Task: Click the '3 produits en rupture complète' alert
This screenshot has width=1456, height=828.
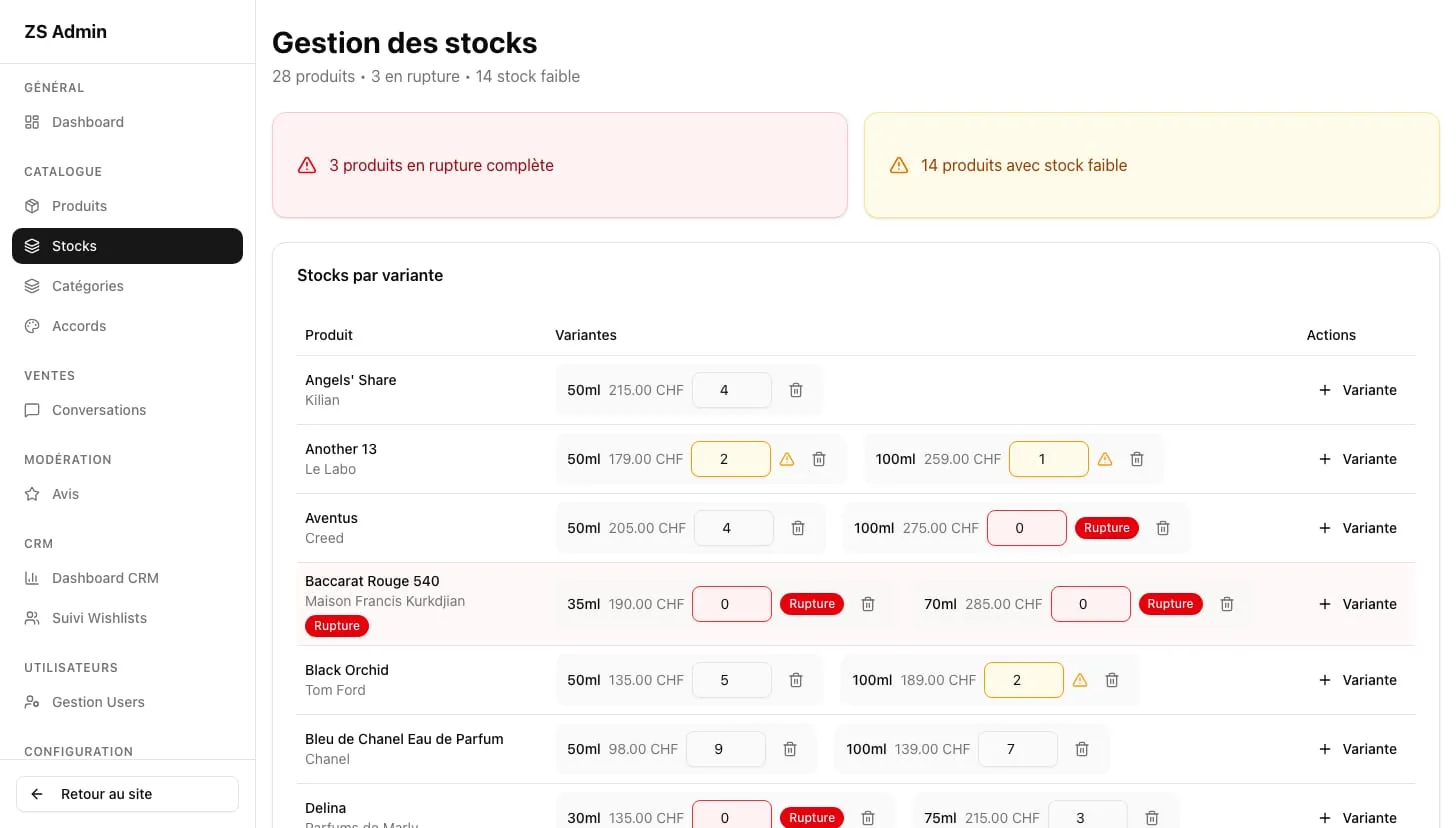Action: (560, 165)
